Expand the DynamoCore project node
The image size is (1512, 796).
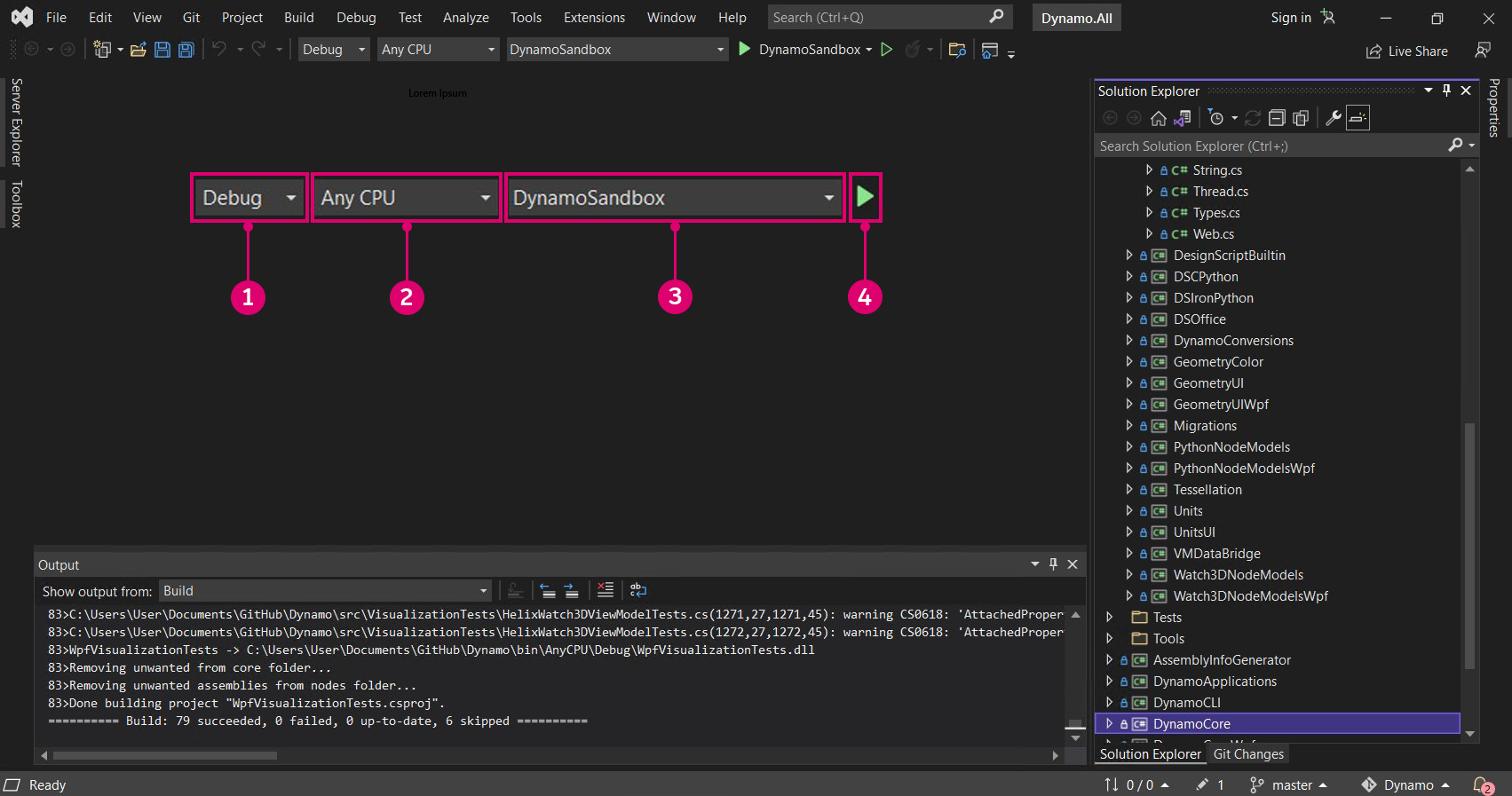pos(1110,724)
